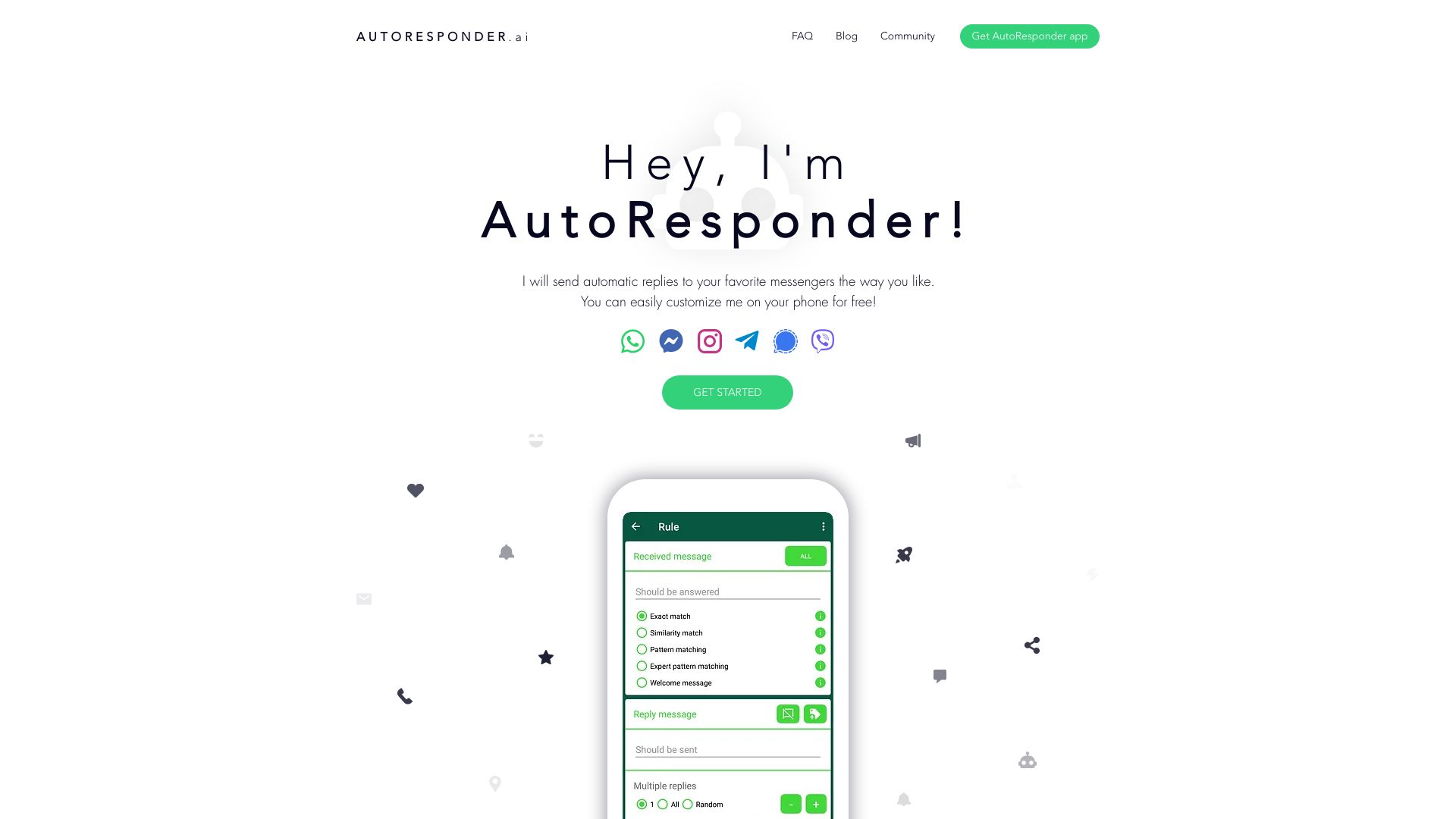Select the Signal messenger icon
The height and width of the screenshot is (819, 1456).
point(785,340)
